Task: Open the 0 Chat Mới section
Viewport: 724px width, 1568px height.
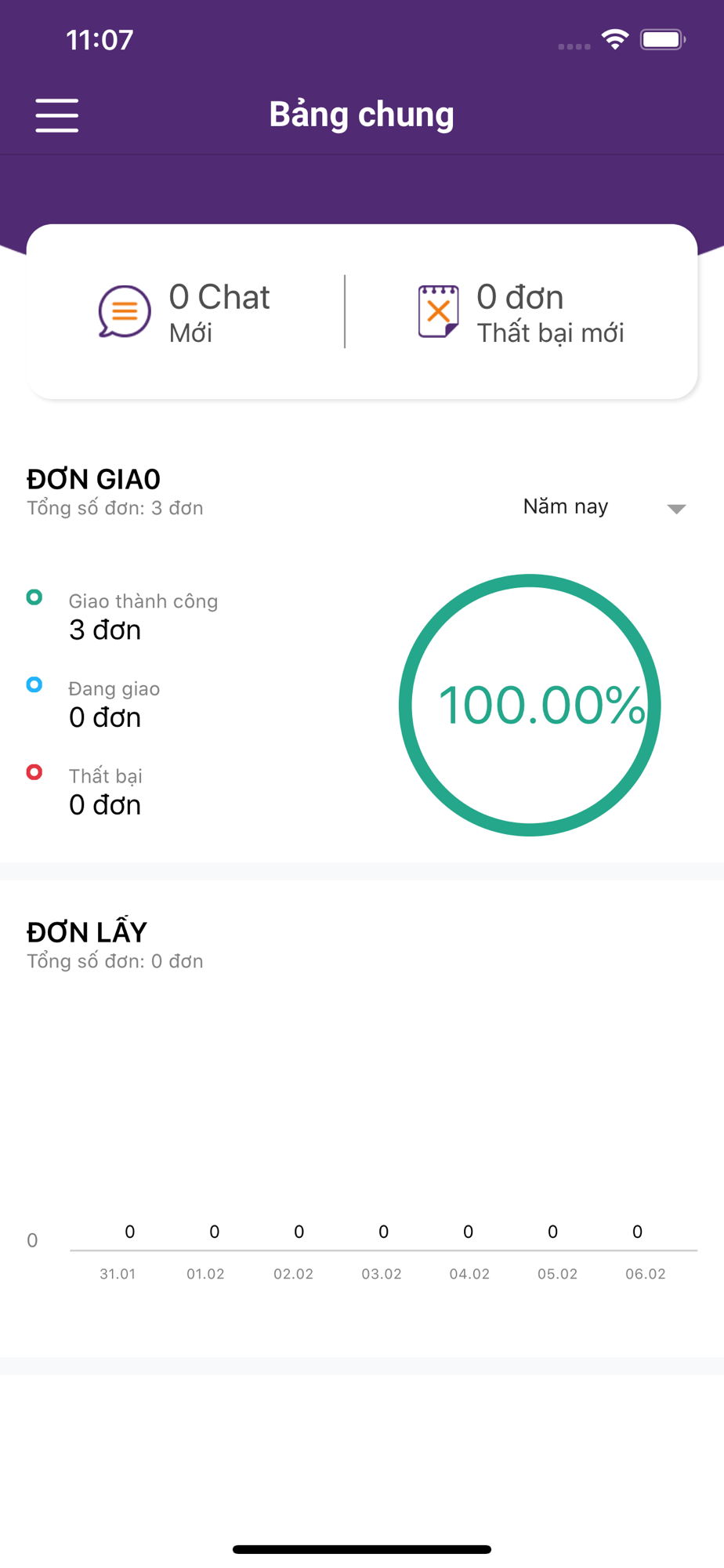Action: pyautogui.click(x=219, y=313)
